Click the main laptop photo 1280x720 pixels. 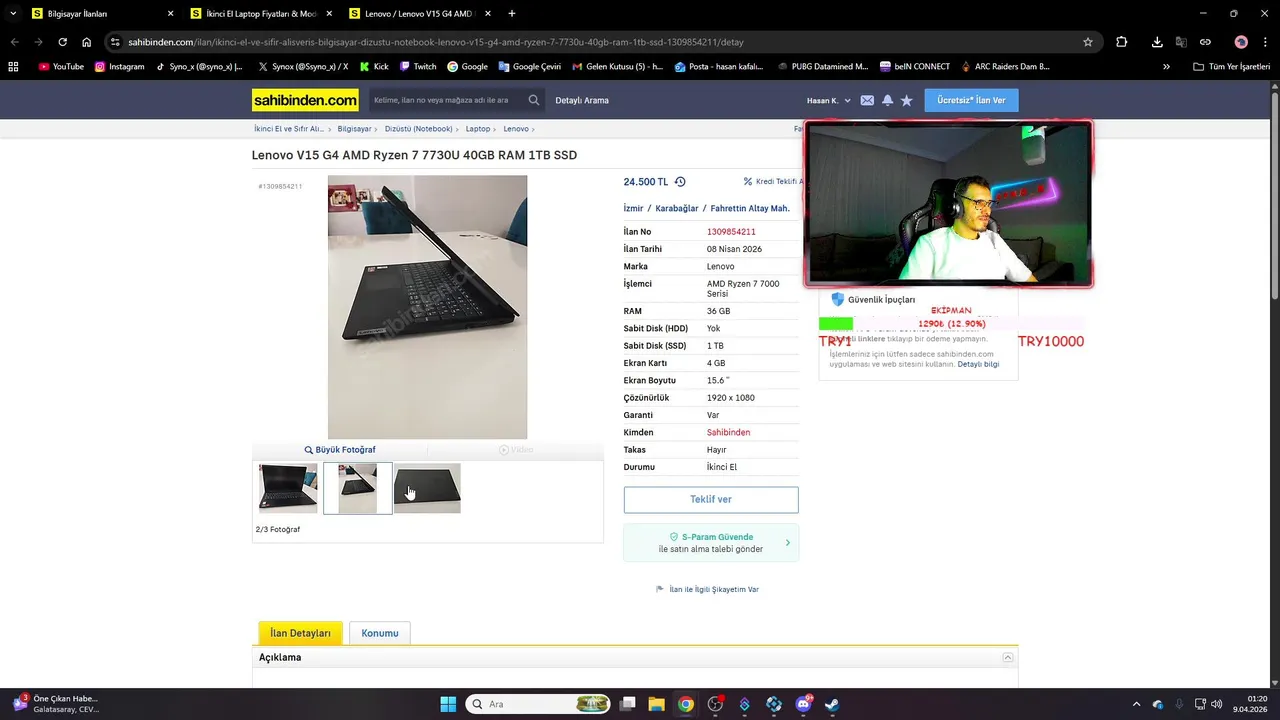(427, 307)
